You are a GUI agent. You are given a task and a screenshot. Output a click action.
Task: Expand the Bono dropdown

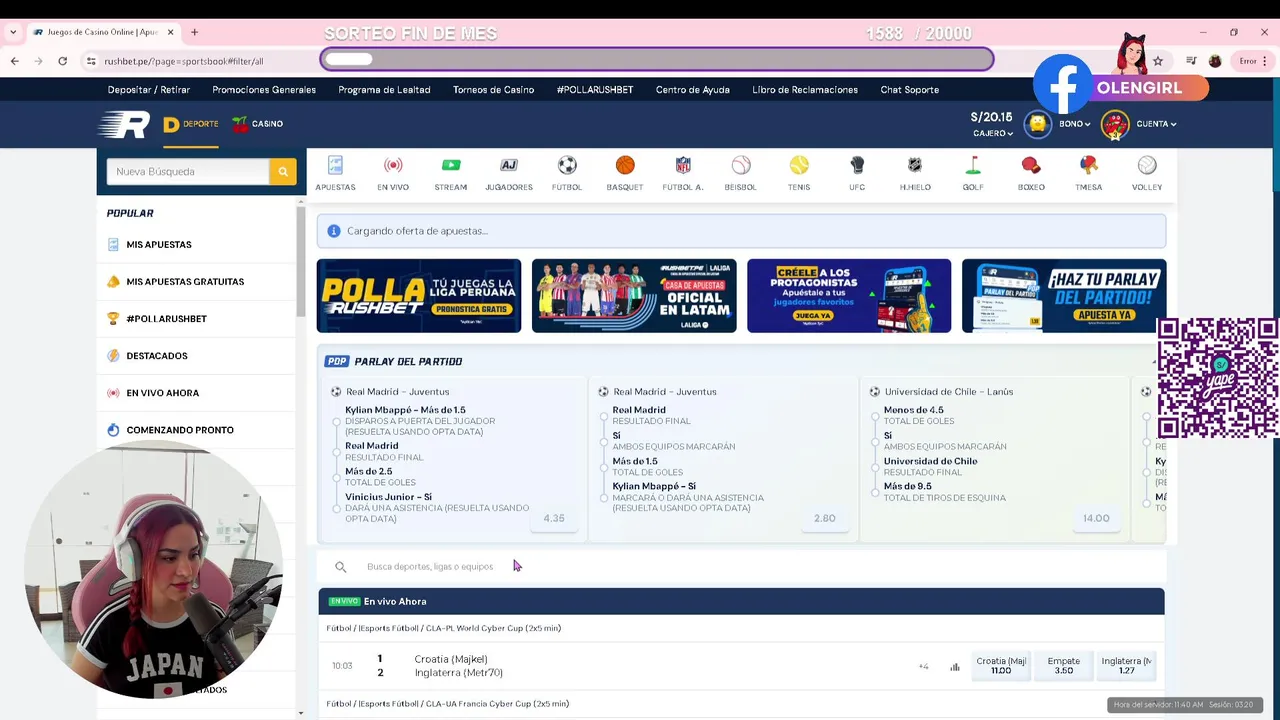click(1075, 124)
